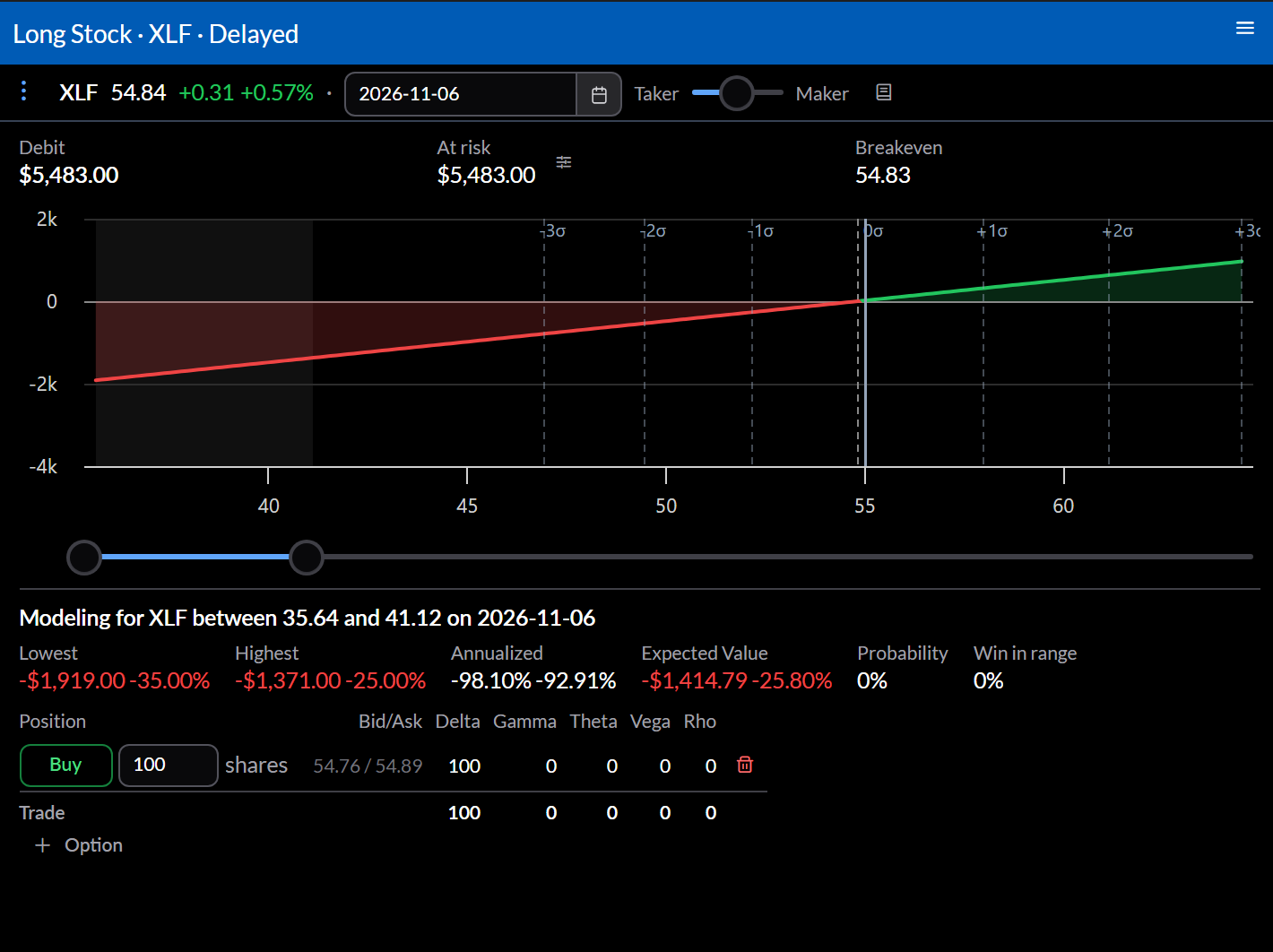Click the Expected Value -$1,414.79
Image resolution: width=1273 pixels, height=952 pixels.
695,680
